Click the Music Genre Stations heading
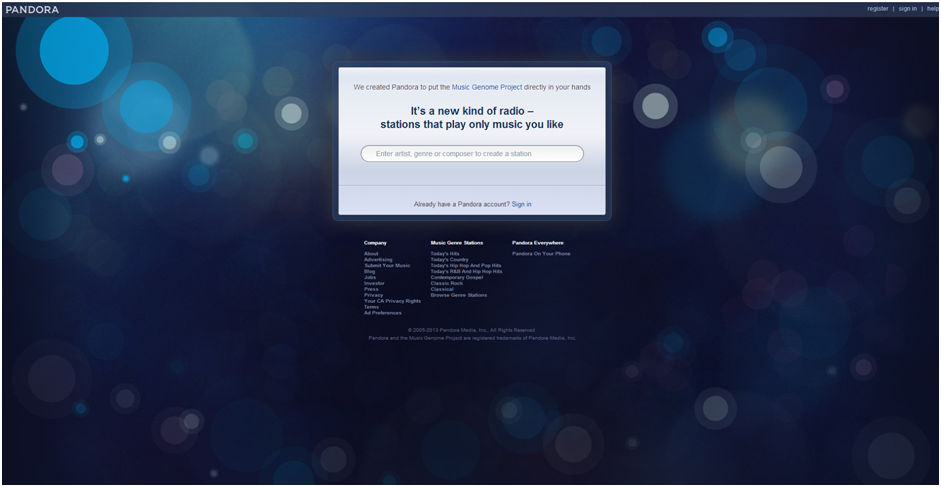Image resolution: width=941 pixels, height=487 pixels. pos(457,243)
